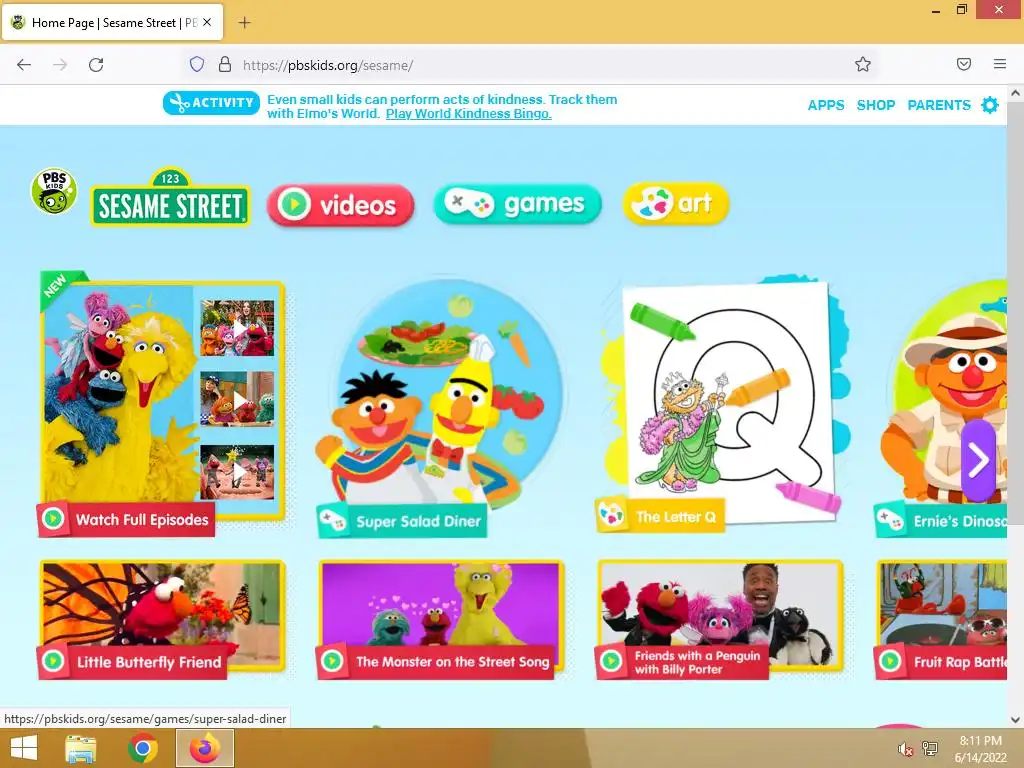Viewport: 1024px width, 768px height.
Task: Open the PARENTS link
Action: [x=938, y=105]
